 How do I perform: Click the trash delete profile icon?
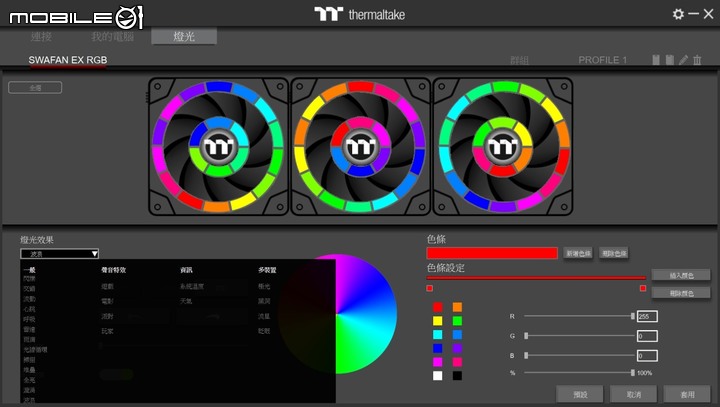click(697, 60)
